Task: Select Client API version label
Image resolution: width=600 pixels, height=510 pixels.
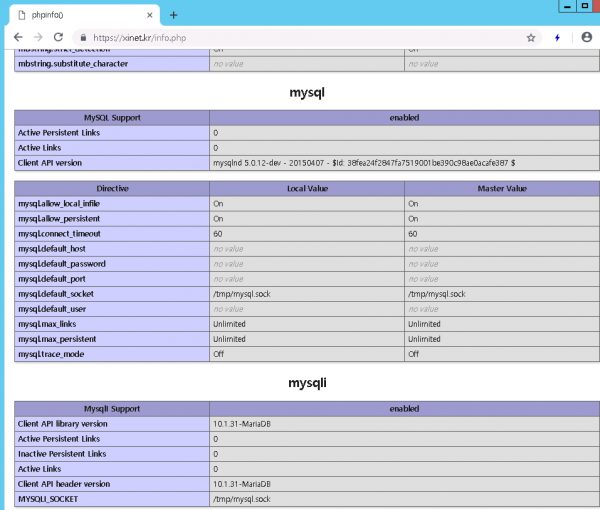Action: [50, 163]
